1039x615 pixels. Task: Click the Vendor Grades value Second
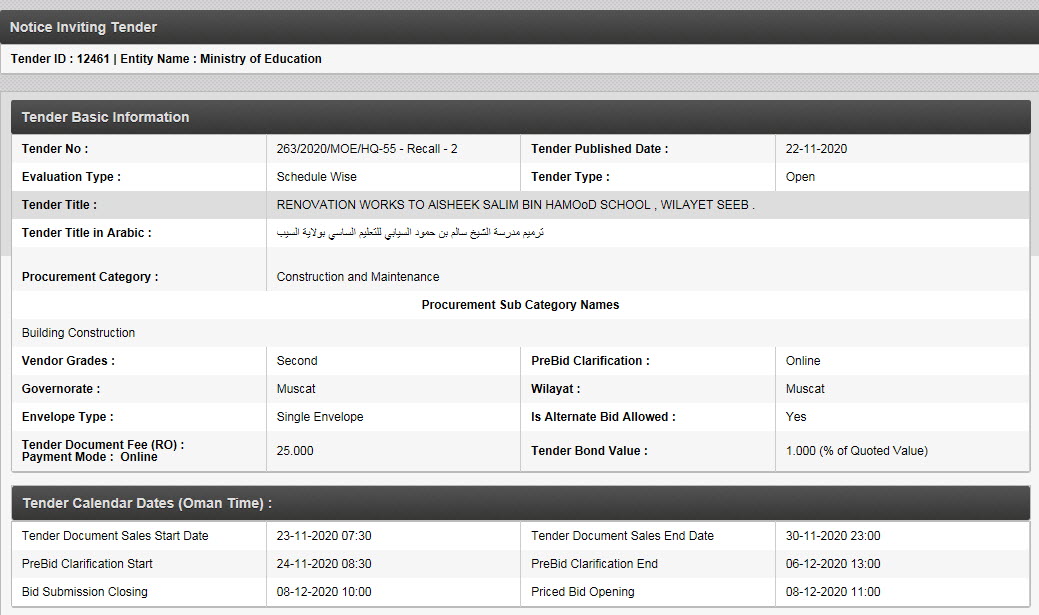click(297, 361)
